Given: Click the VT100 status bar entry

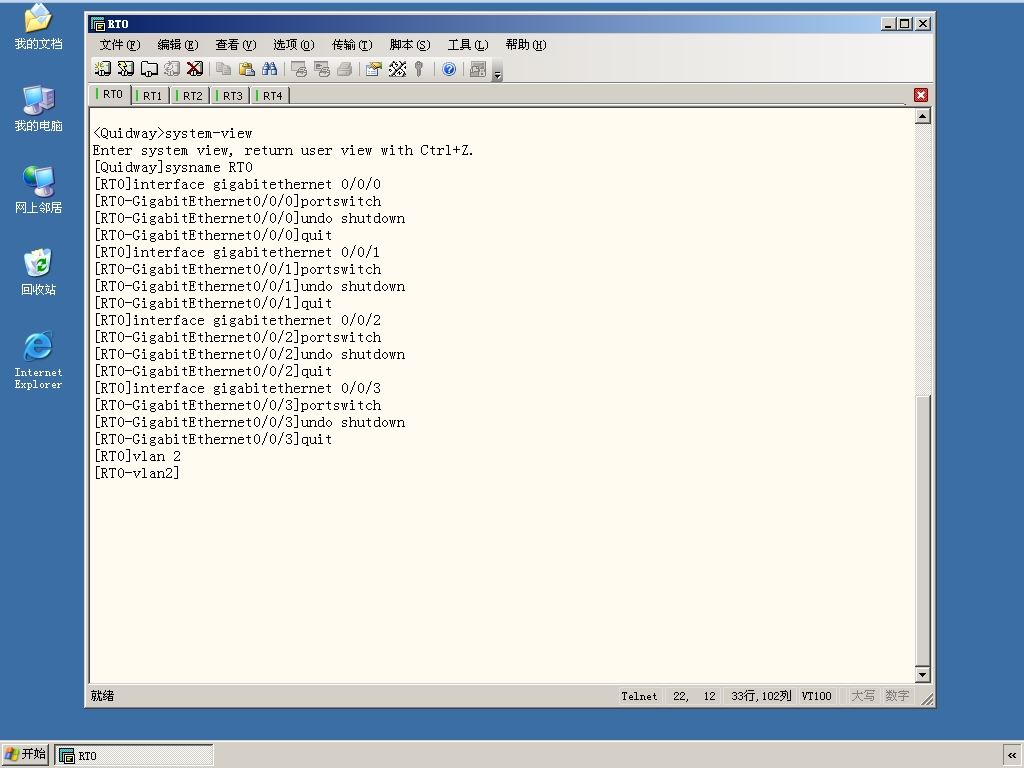Looking at the screenshot, I should pos(816,696).
